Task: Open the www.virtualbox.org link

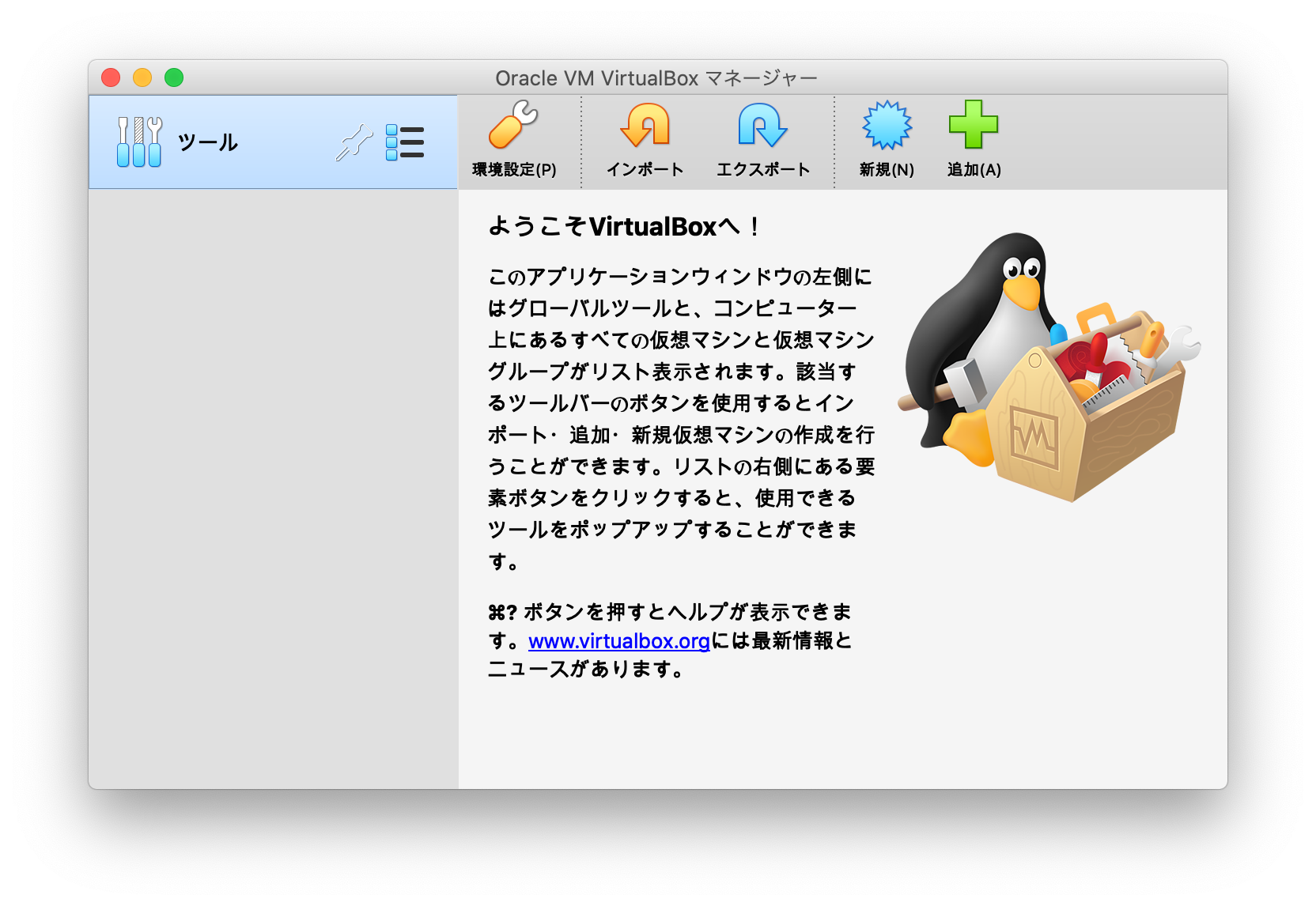Action: click(618, 640)
